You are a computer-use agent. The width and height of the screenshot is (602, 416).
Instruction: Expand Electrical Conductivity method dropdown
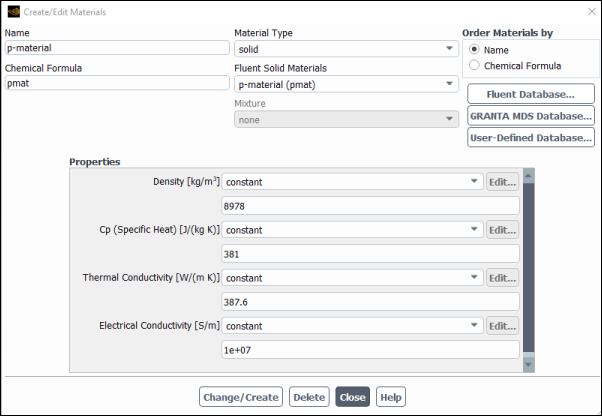click(x=352, y=325)
